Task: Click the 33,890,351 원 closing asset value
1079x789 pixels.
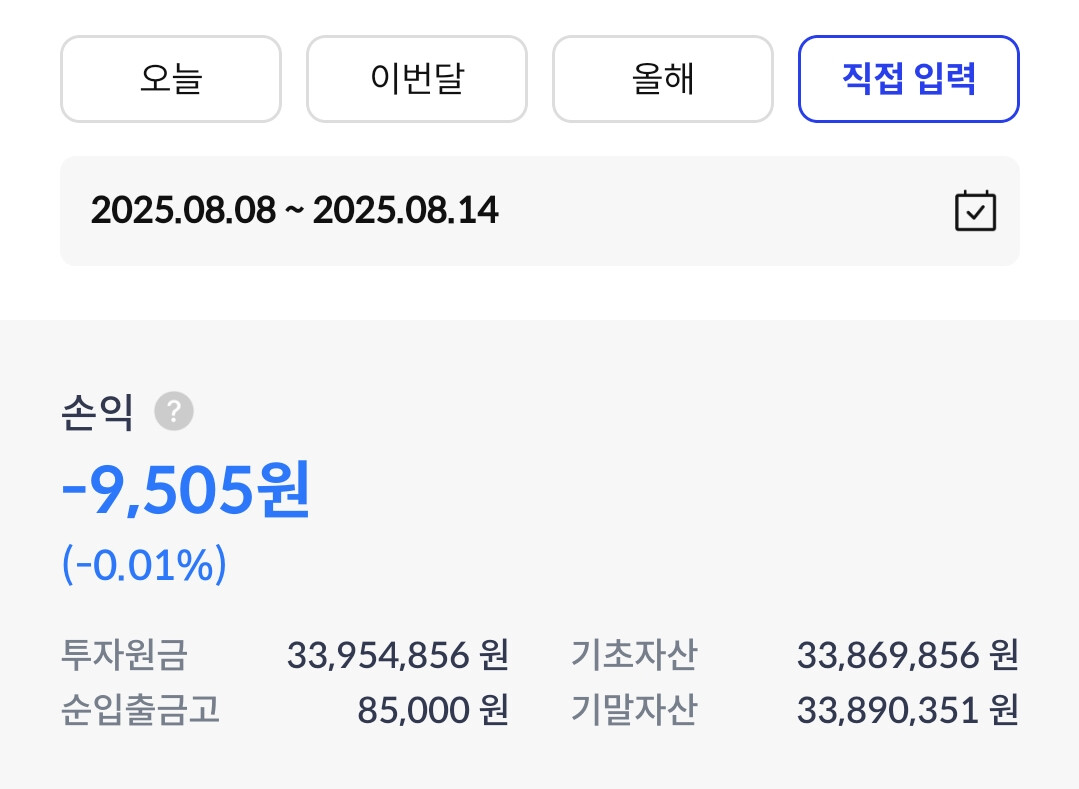Action: coord(907,710)
